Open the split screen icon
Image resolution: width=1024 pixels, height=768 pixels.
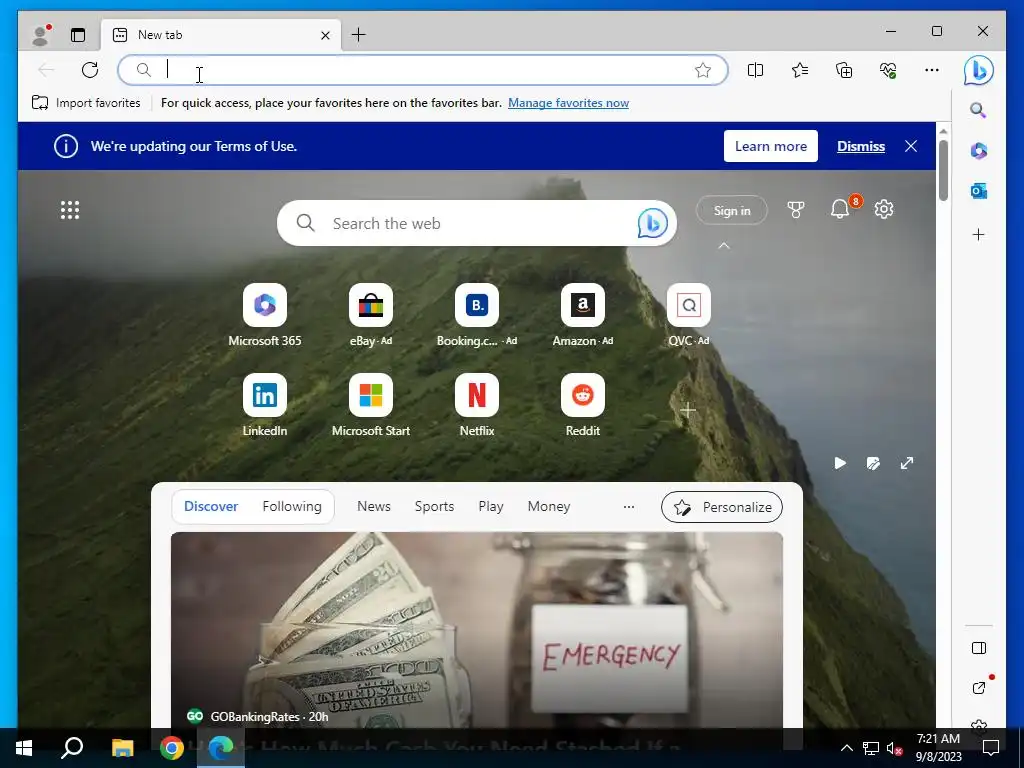click(x=755, y=70)
